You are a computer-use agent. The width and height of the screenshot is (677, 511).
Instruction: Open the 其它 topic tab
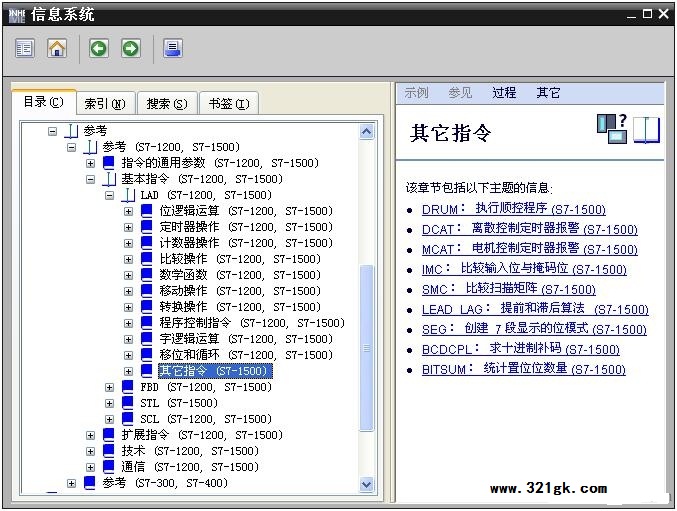click(548, 92)
